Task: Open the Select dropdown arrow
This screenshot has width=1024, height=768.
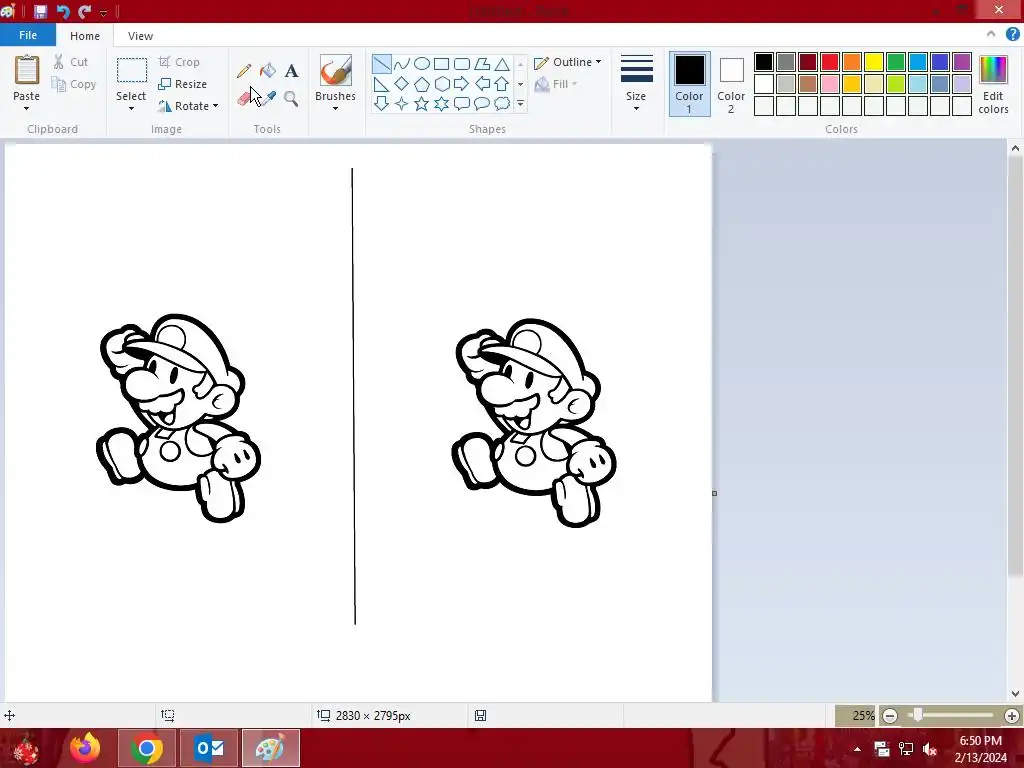Action: click(x=131, y=108)
